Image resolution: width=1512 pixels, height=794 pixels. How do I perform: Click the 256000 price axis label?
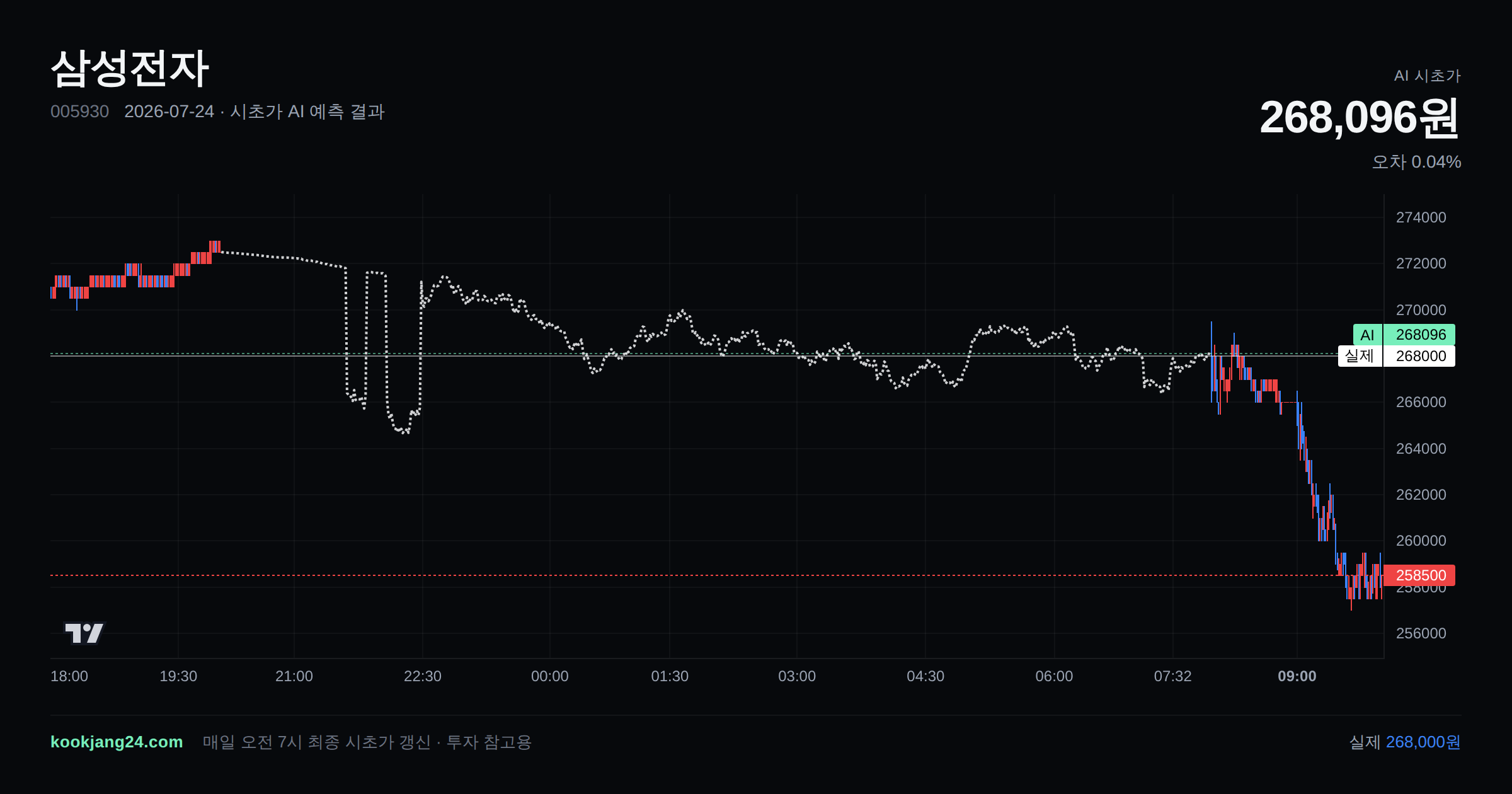(1421, 633)
